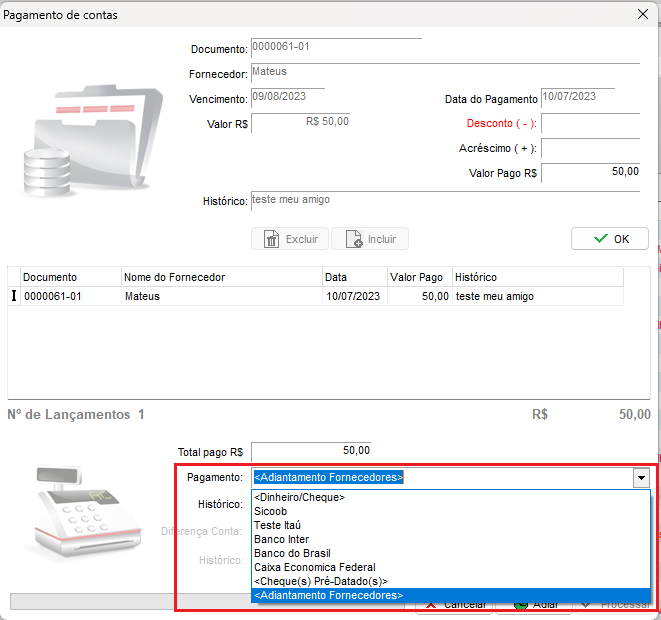Collapse the Pagamento dropdown arrow
Image resolution: width=661 pixels, height=620 pixels.
641,478
